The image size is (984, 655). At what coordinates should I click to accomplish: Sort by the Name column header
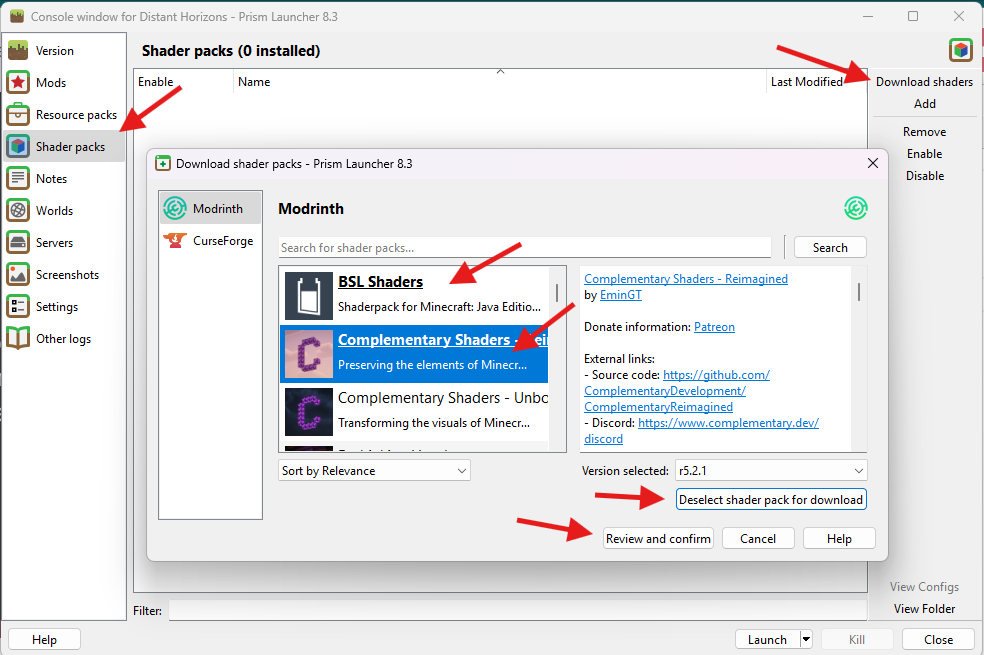tap(500, 82)
